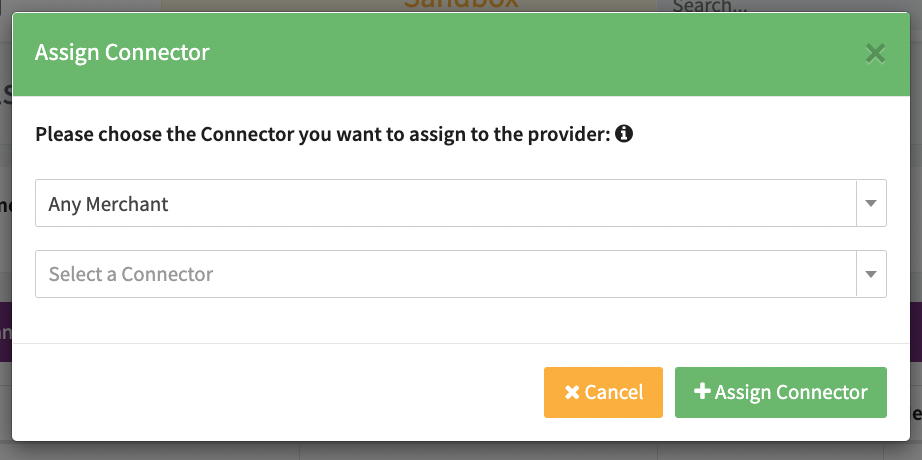Viewport: 922px width, 460px height.
Task: Click the Assign Connector dialog title
Action: pyautogui.click(x=122, y=53)
